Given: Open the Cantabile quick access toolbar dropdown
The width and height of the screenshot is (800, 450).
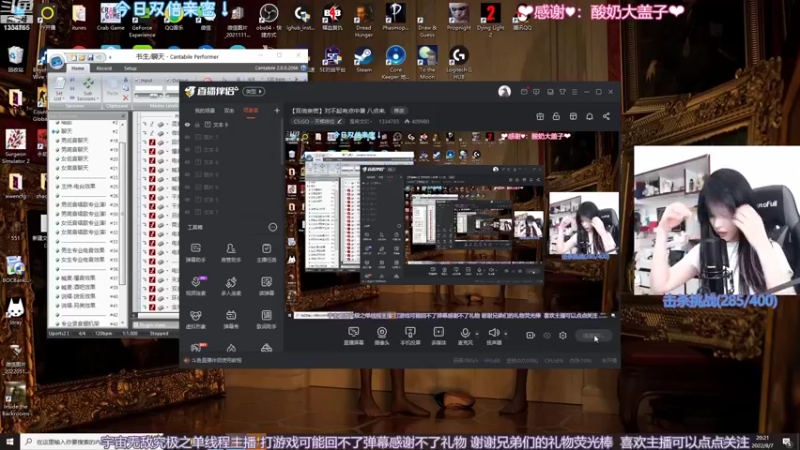Looking at the screenshot, I should [110, 57].
